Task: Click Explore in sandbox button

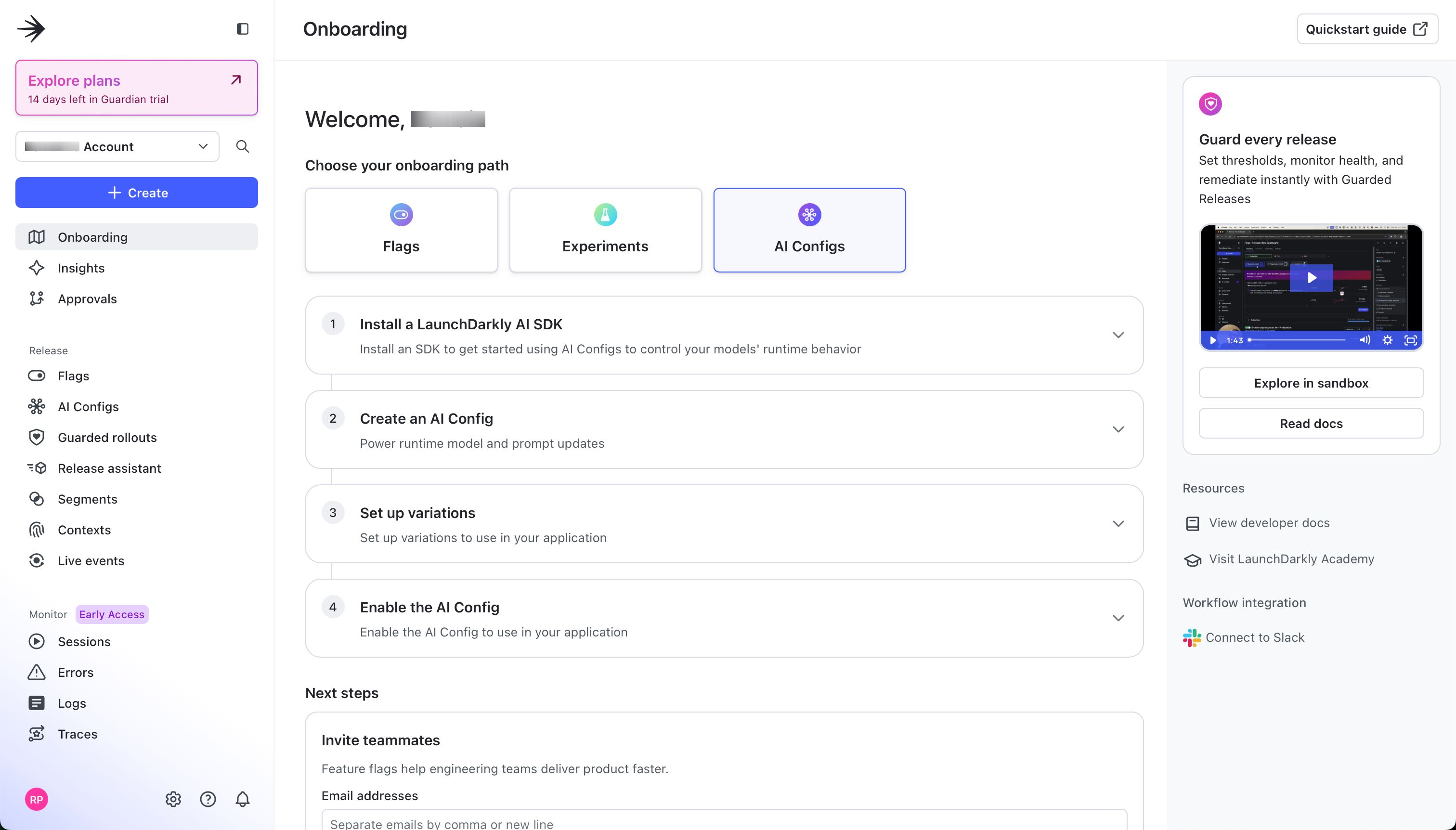Action: click(1311, 383)
